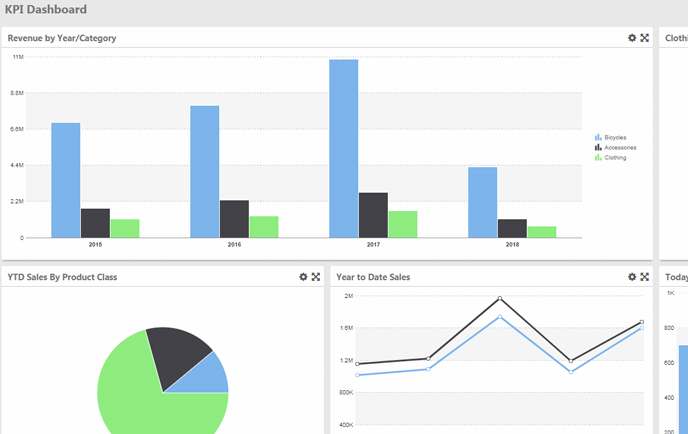
Task: Click the Revenue by Year/Category panel title
Action: coord(62,38)
